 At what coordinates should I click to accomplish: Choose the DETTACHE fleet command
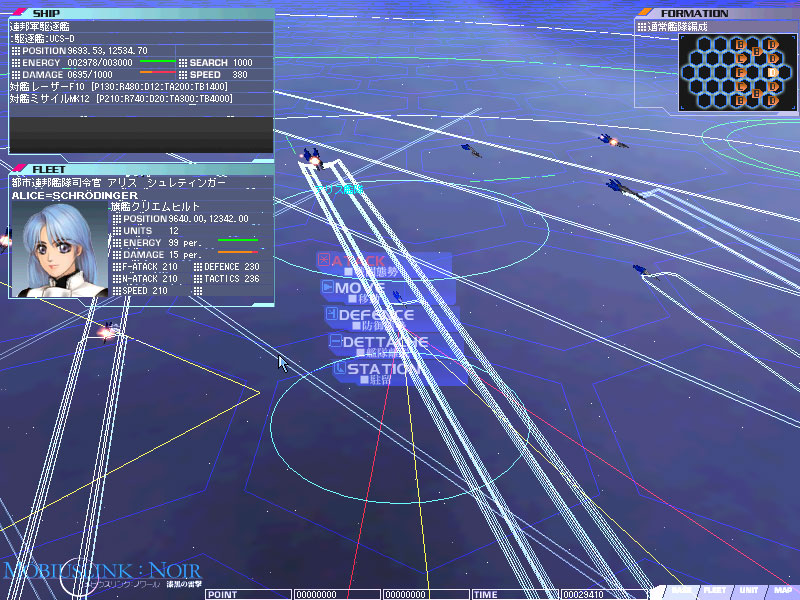[x=396, y=345]
